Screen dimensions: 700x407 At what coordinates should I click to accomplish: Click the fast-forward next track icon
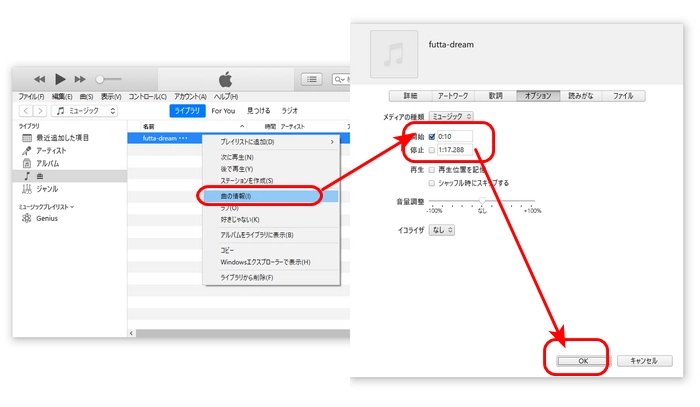(80, 79)
